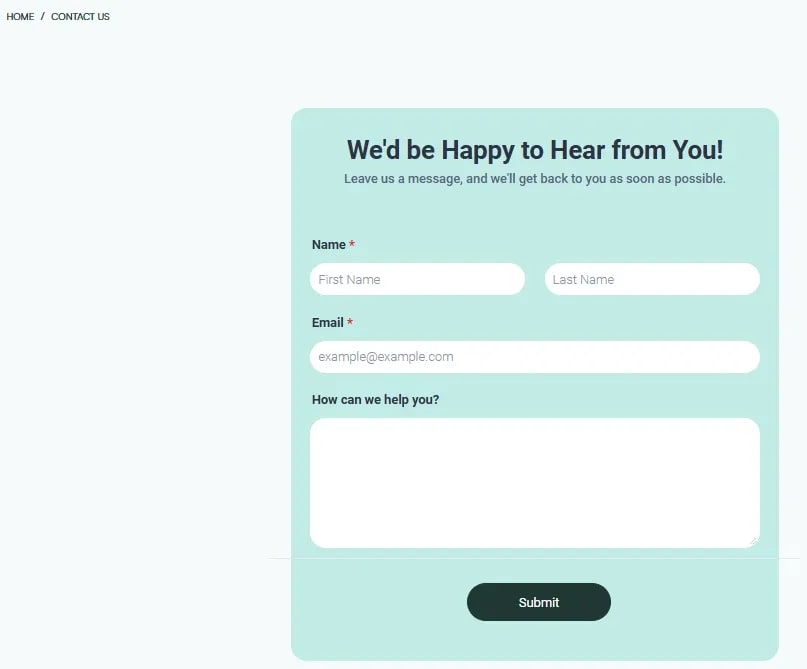Click the red asterisk beside Name
Viewport: 807px width, 669px height.
(352, 243)
